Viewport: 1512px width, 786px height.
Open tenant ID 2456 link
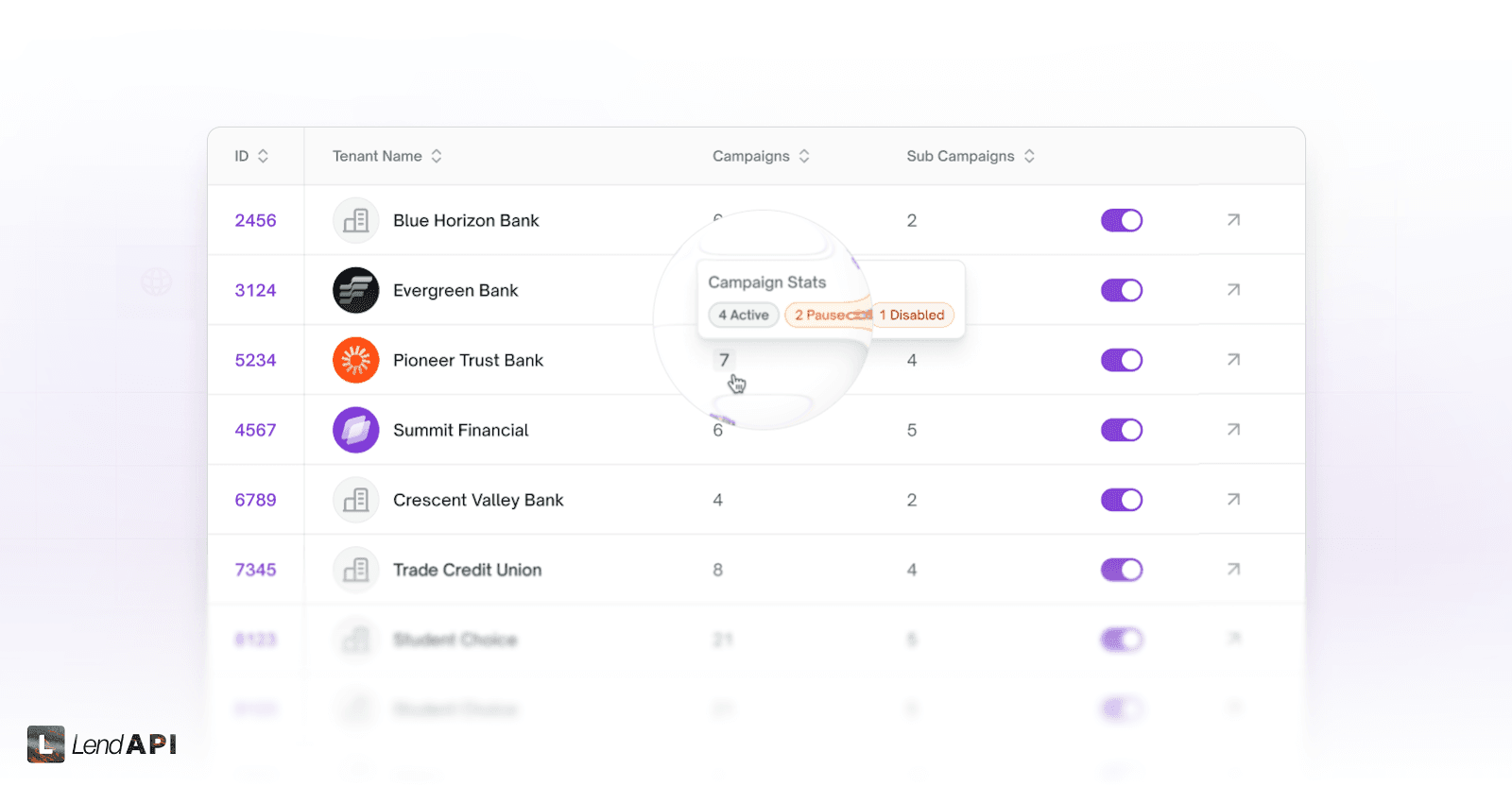pos(255,220)
